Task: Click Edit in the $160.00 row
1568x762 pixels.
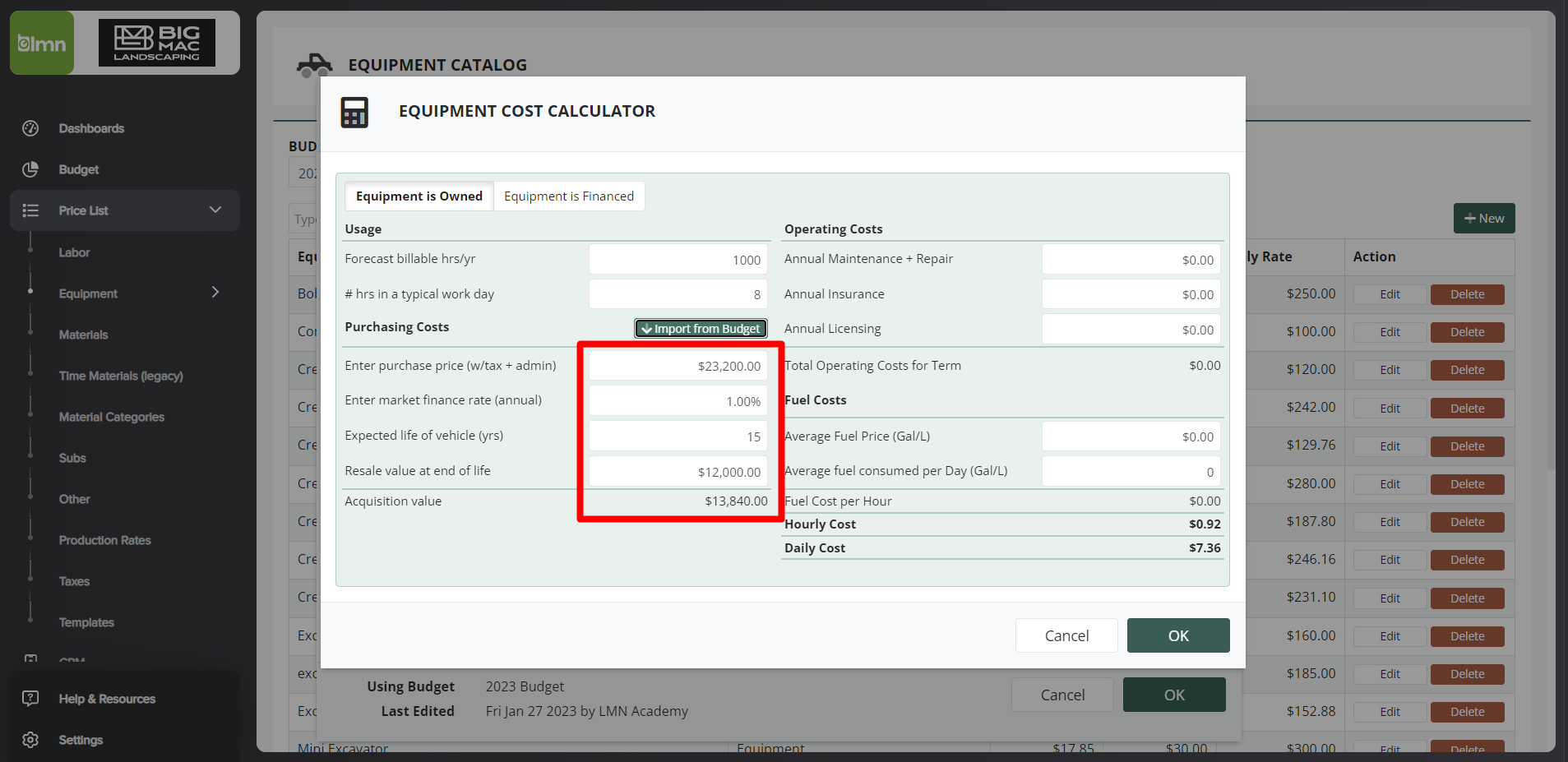Action: click(x=1390, y=636)
